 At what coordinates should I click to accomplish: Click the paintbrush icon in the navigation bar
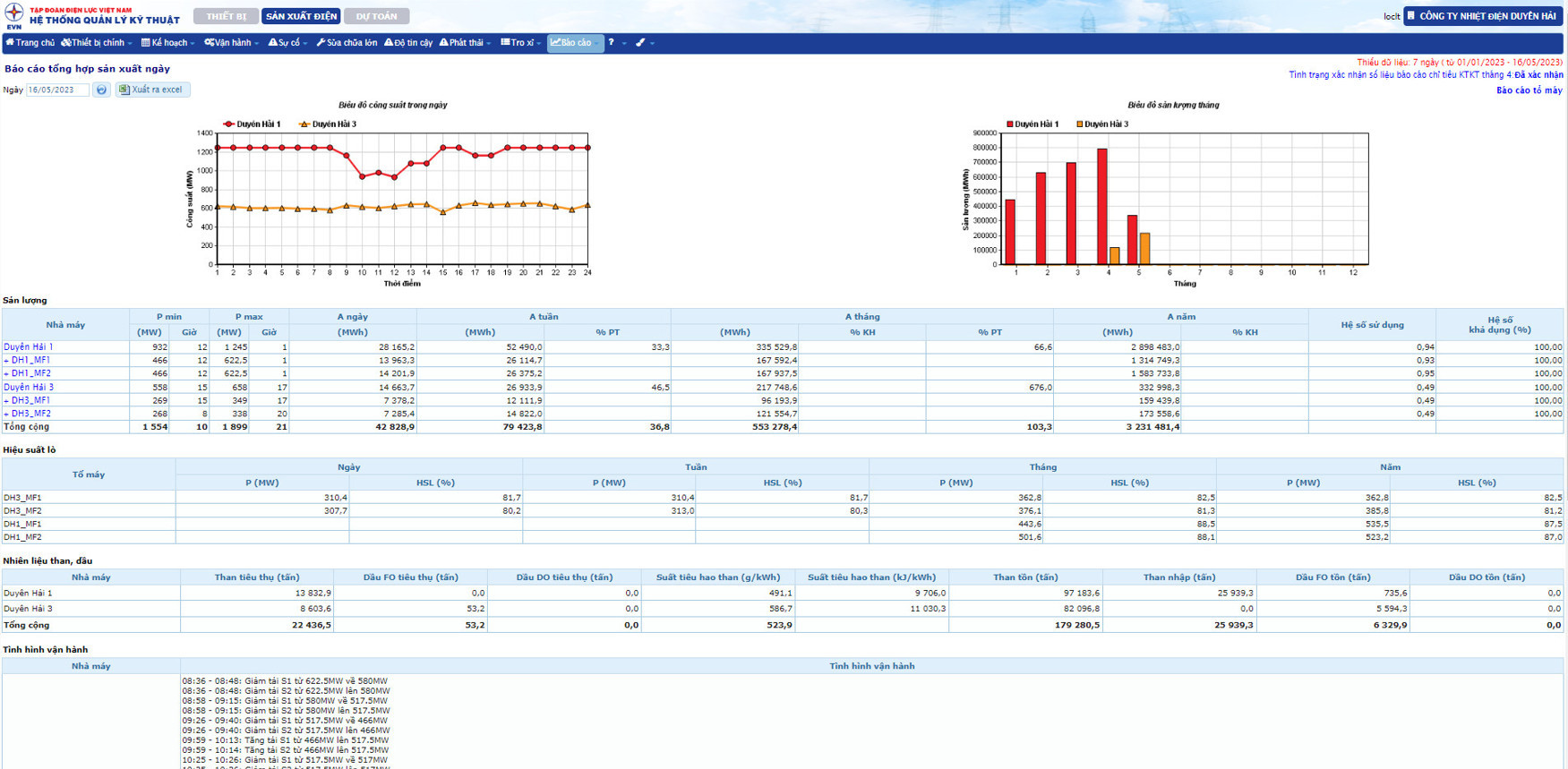[x=641, y=43]
